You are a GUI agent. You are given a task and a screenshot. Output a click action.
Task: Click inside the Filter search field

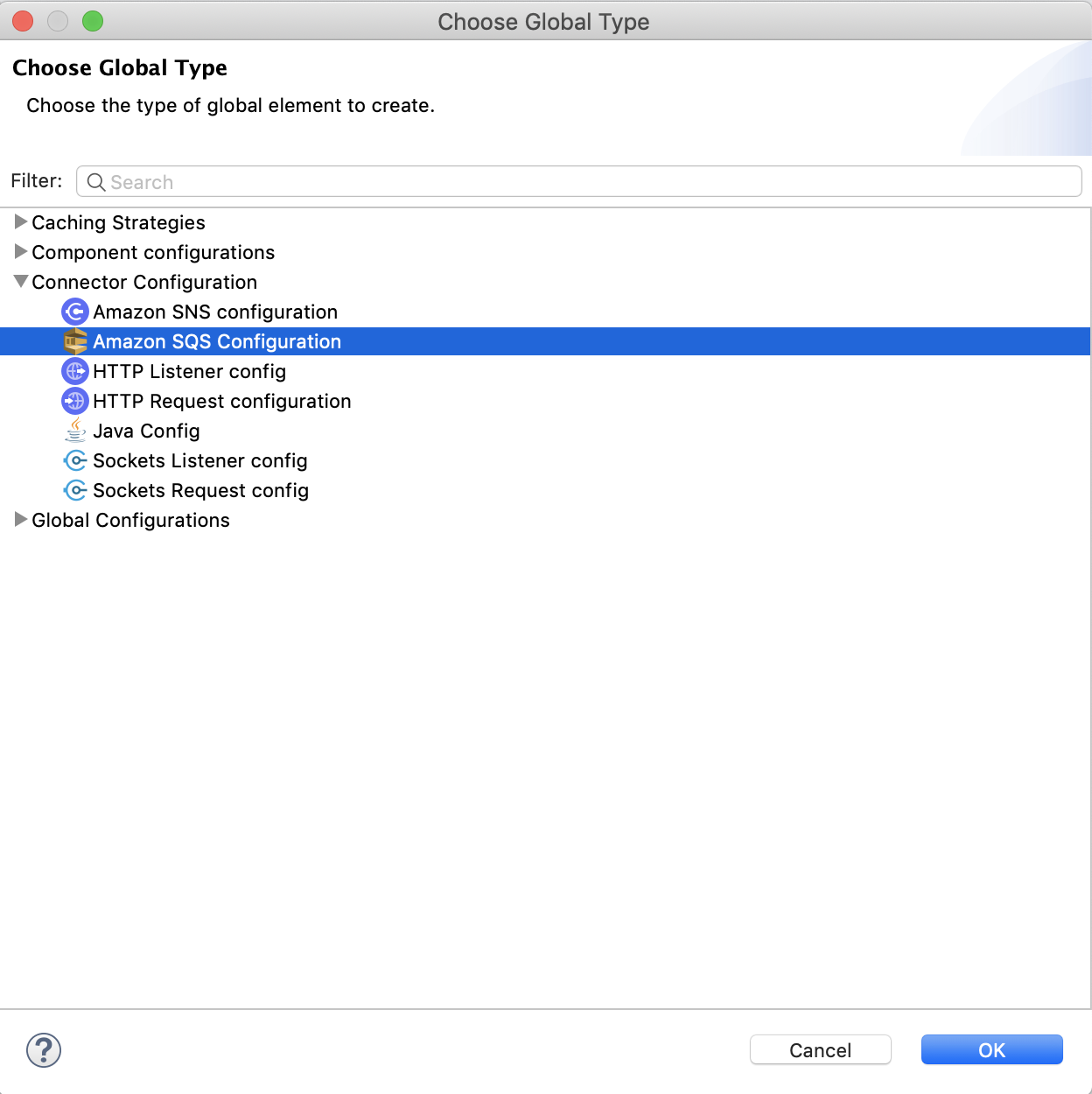[350, 181]
